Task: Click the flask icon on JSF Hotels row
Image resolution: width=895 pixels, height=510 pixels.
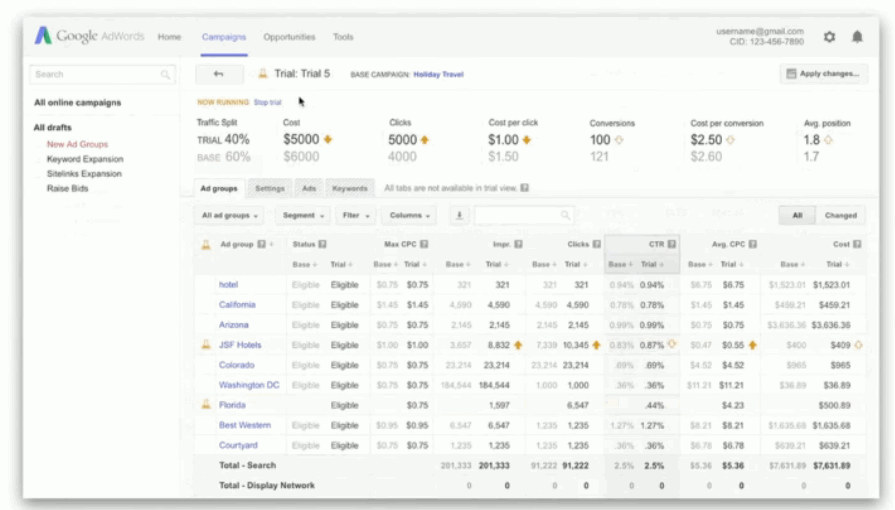Action: pyautogui.click(x=206, y=344)
